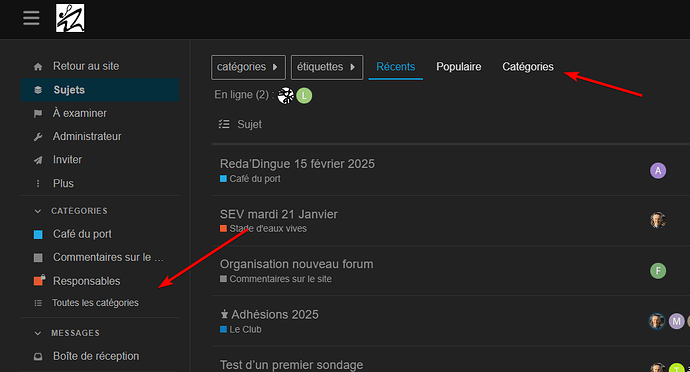This screenshot has width=690, height=372.
Task: Click the paper plane Inviter icon
Action: click(x=38, y=160)
